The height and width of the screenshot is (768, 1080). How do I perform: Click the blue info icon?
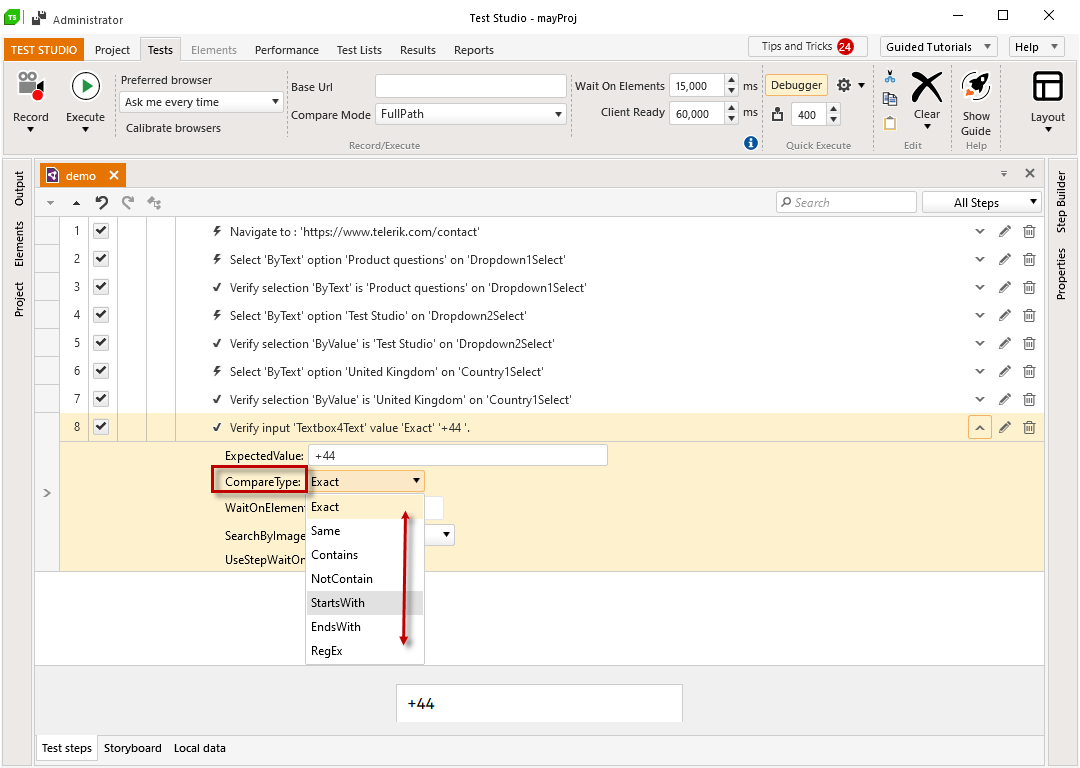(751, 143)
